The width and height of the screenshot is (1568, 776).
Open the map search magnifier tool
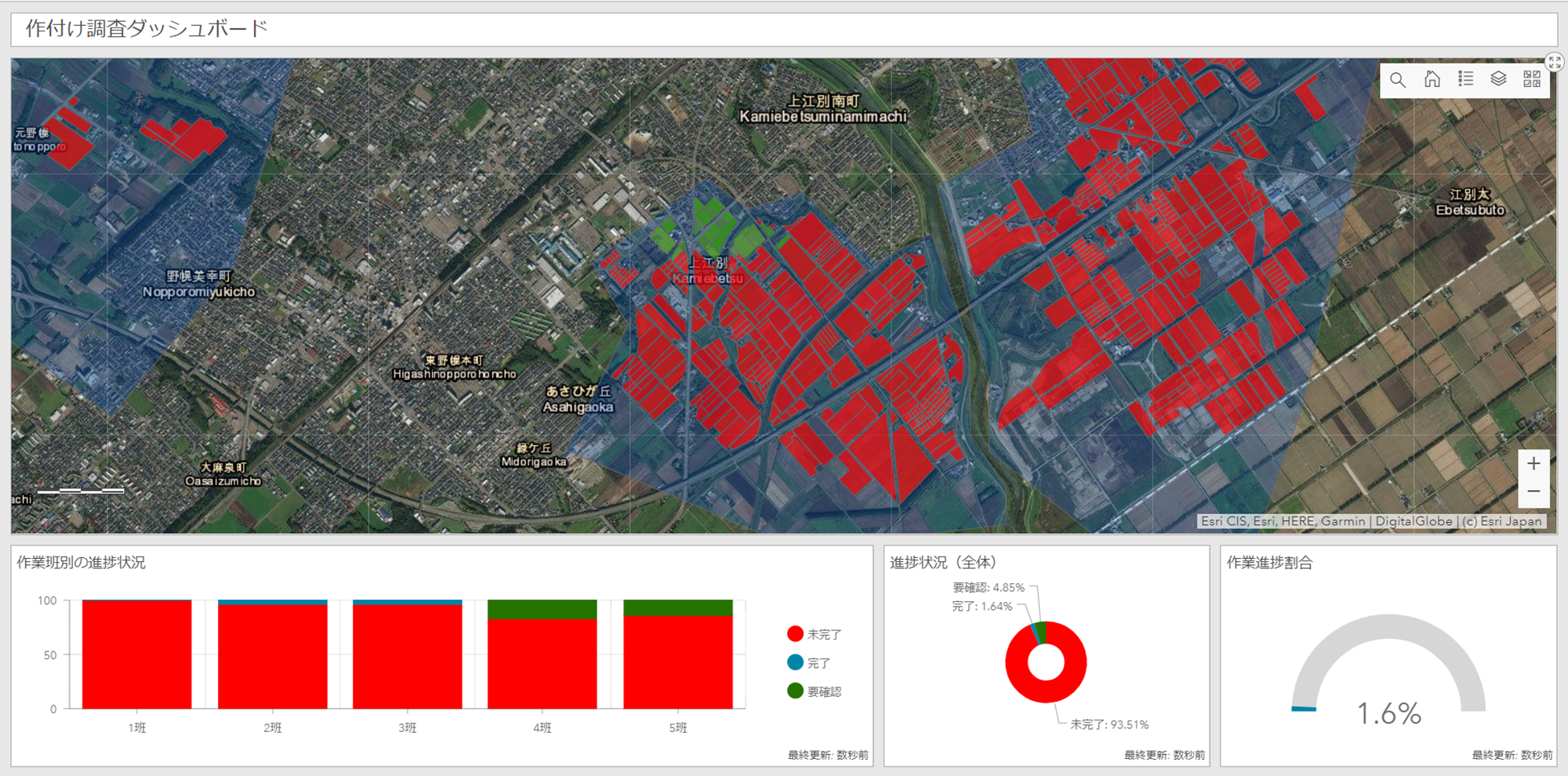point(1397,79)
